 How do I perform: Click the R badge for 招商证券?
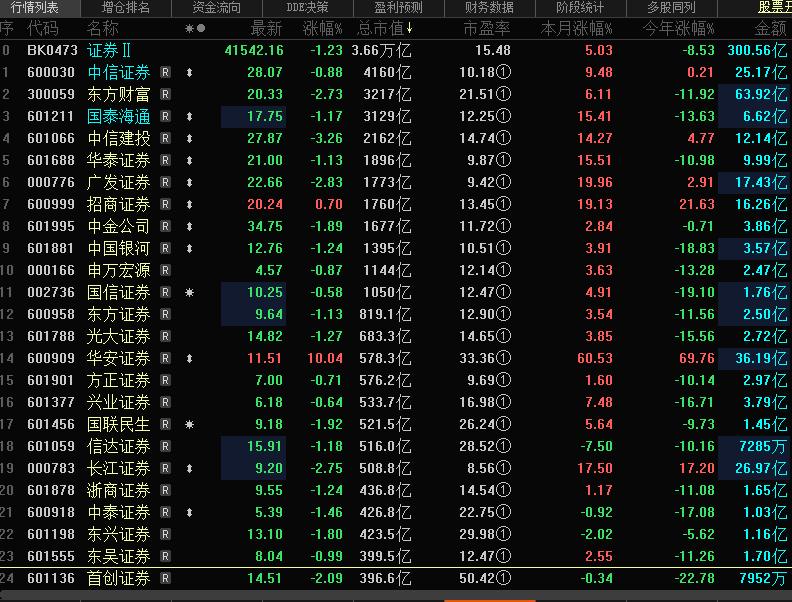coord(165,204)
